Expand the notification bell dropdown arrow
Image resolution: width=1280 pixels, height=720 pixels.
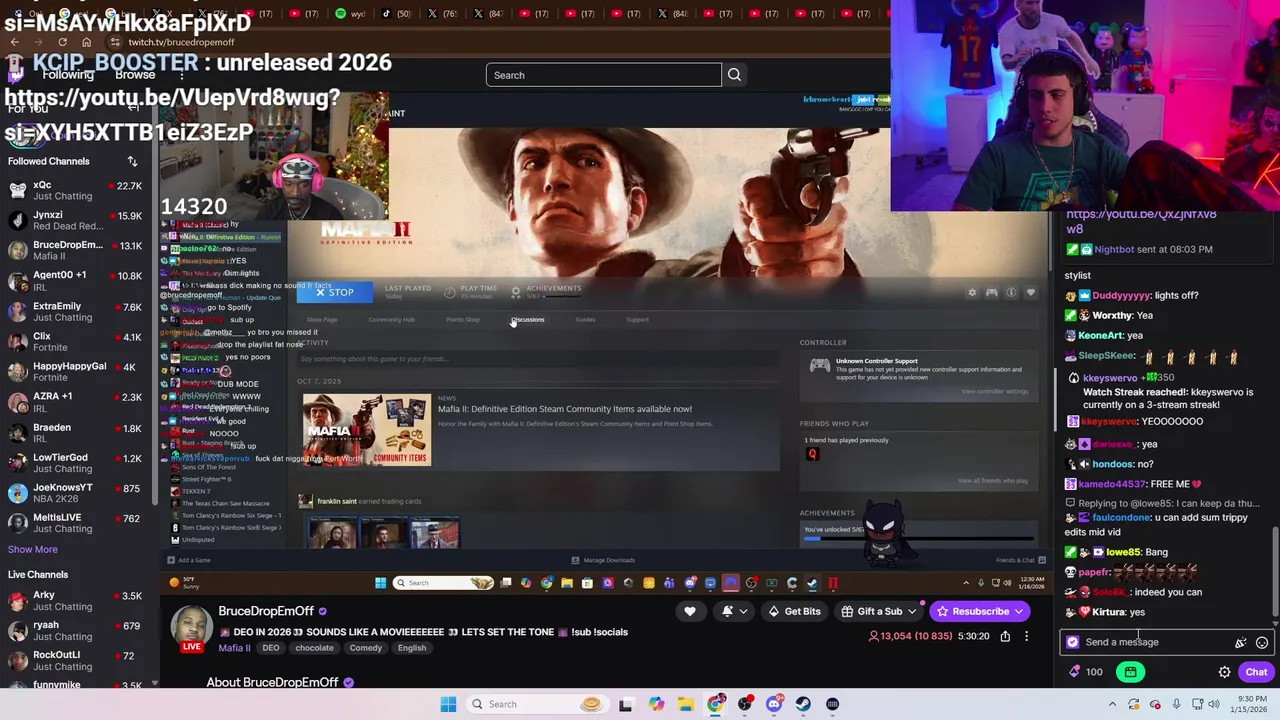pos(743,611)
